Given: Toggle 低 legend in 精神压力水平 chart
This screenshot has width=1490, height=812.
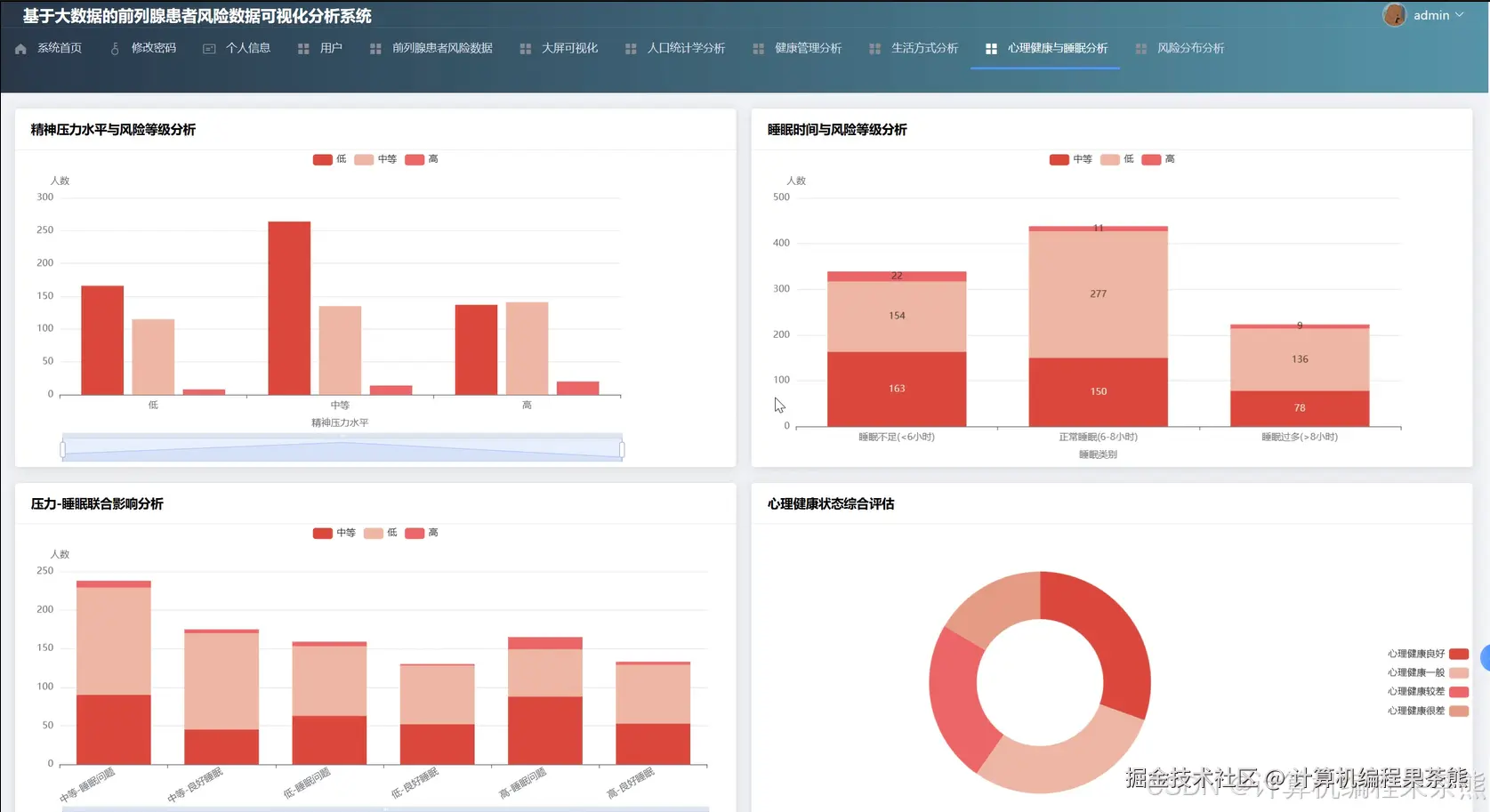Looking at the screenshot, I should coord(329,159).
